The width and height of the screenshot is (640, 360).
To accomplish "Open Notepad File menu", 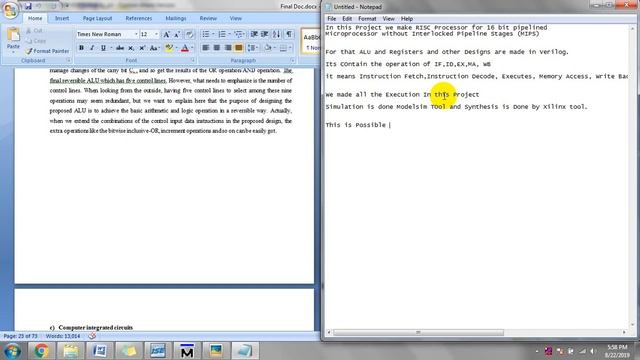I will (331, 19).
